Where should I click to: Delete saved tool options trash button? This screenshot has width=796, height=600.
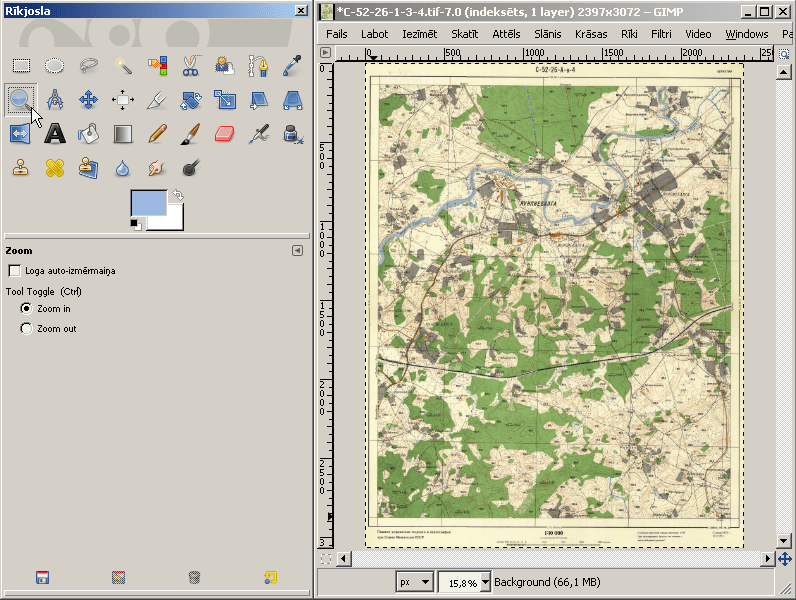(194, 577)
